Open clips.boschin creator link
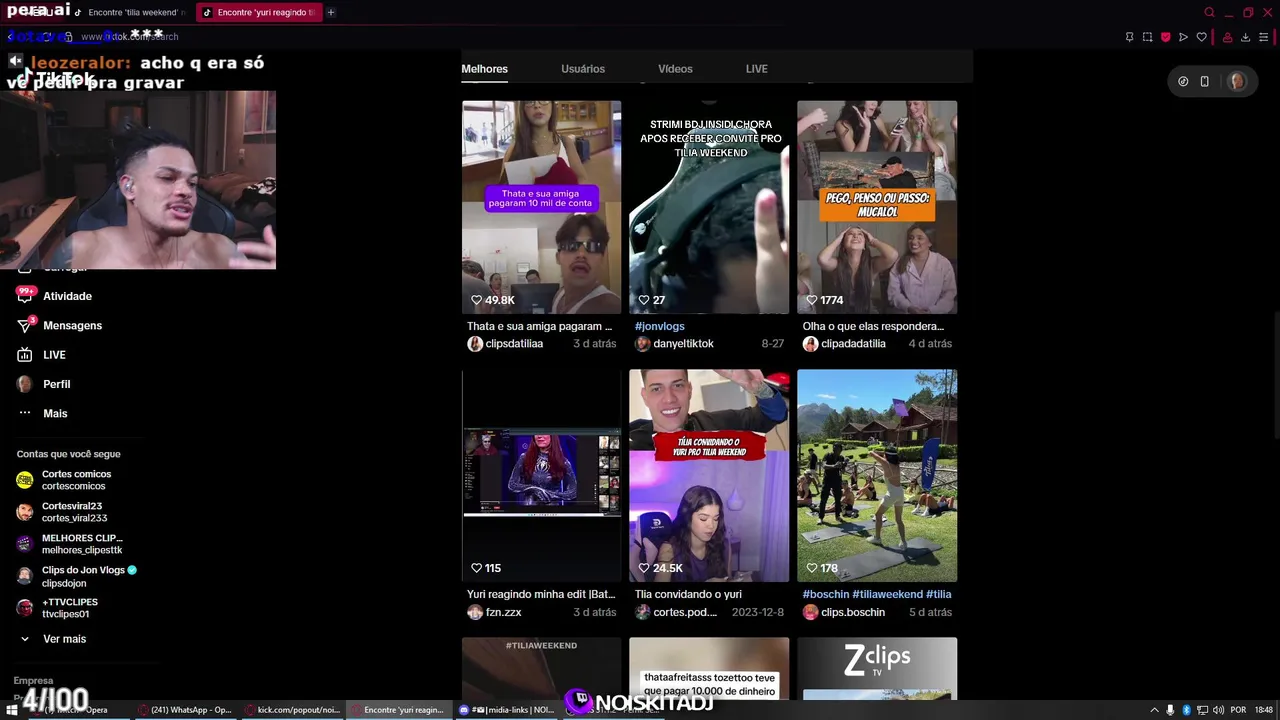The width and height of the screenshot is (1280, 720). [853, 612]
